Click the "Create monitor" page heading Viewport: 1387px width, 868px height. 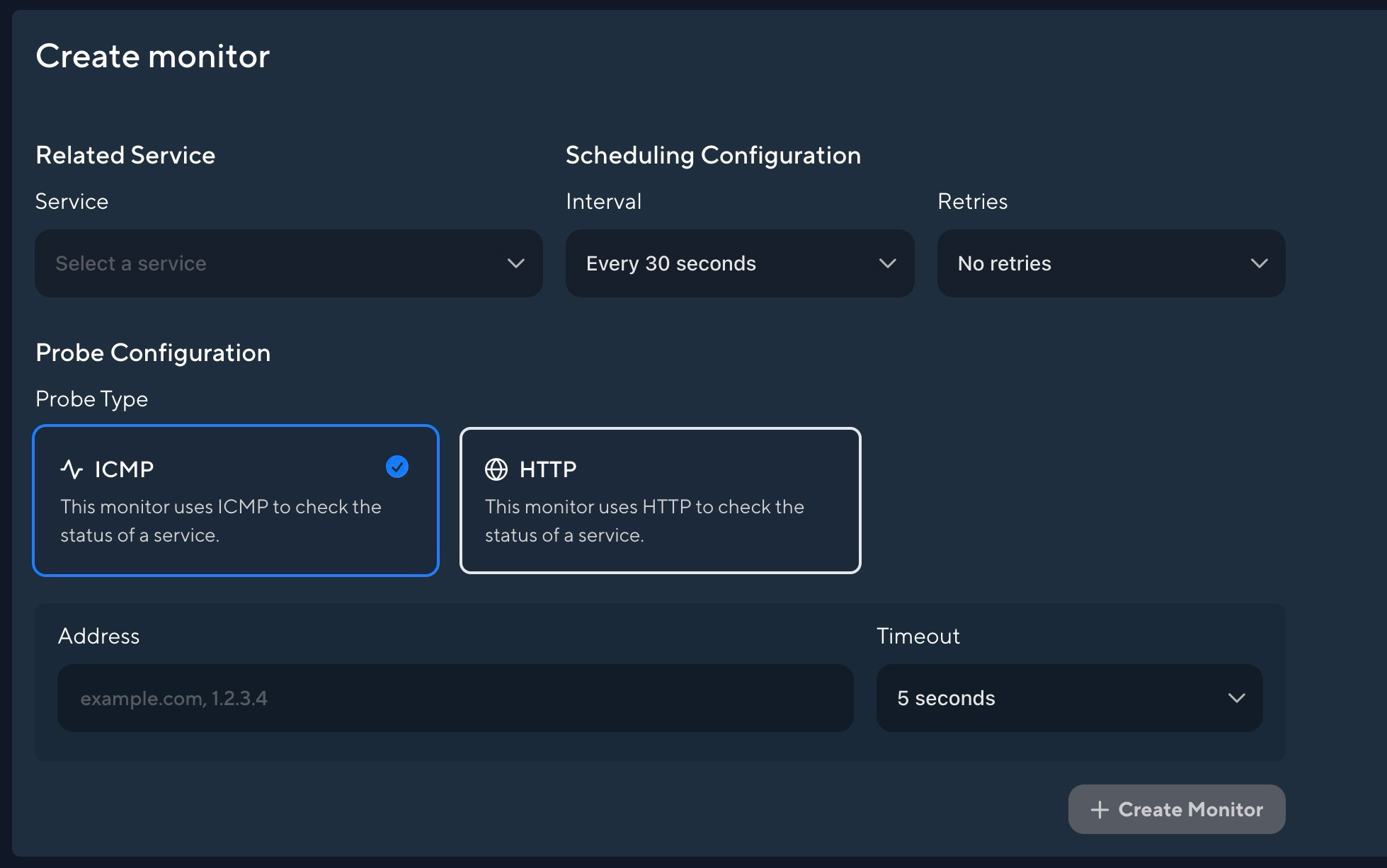[x=153, y=56]
